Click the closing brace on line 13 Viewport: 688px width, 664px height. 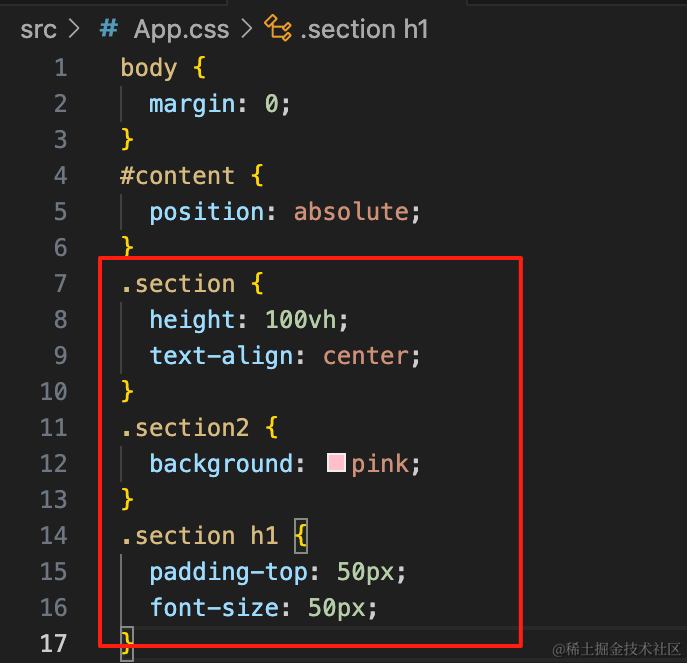tap(127, 499)
